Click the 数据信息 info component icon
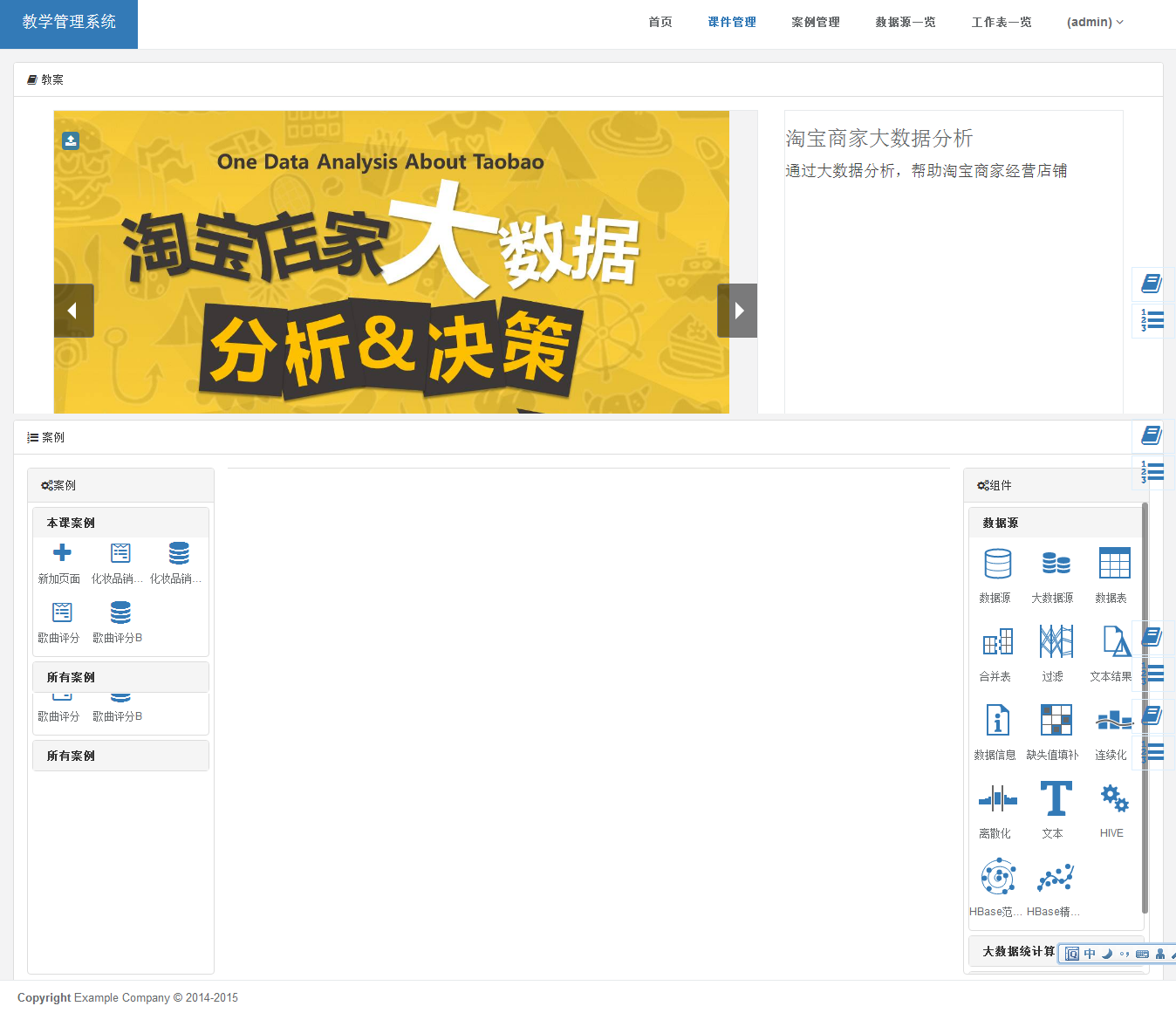This screenshot has width=1176, height=1013. click(997, 721)
